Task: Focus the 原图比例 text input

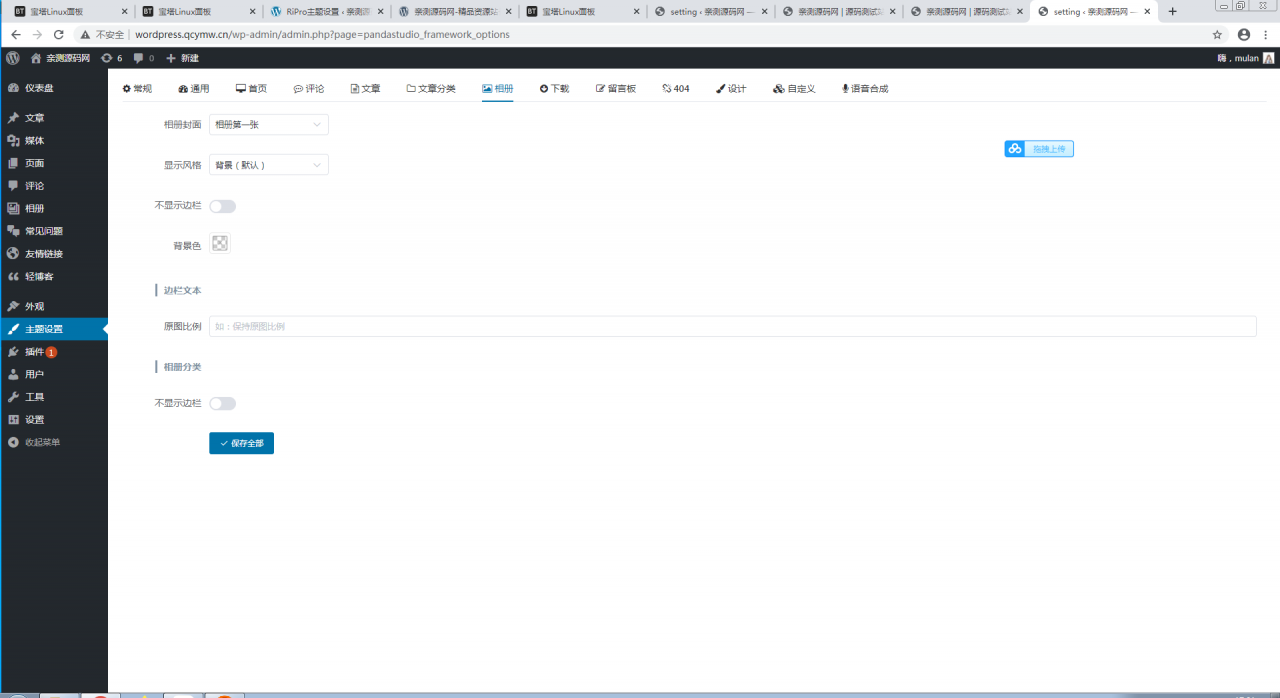Action: (732, 326)
